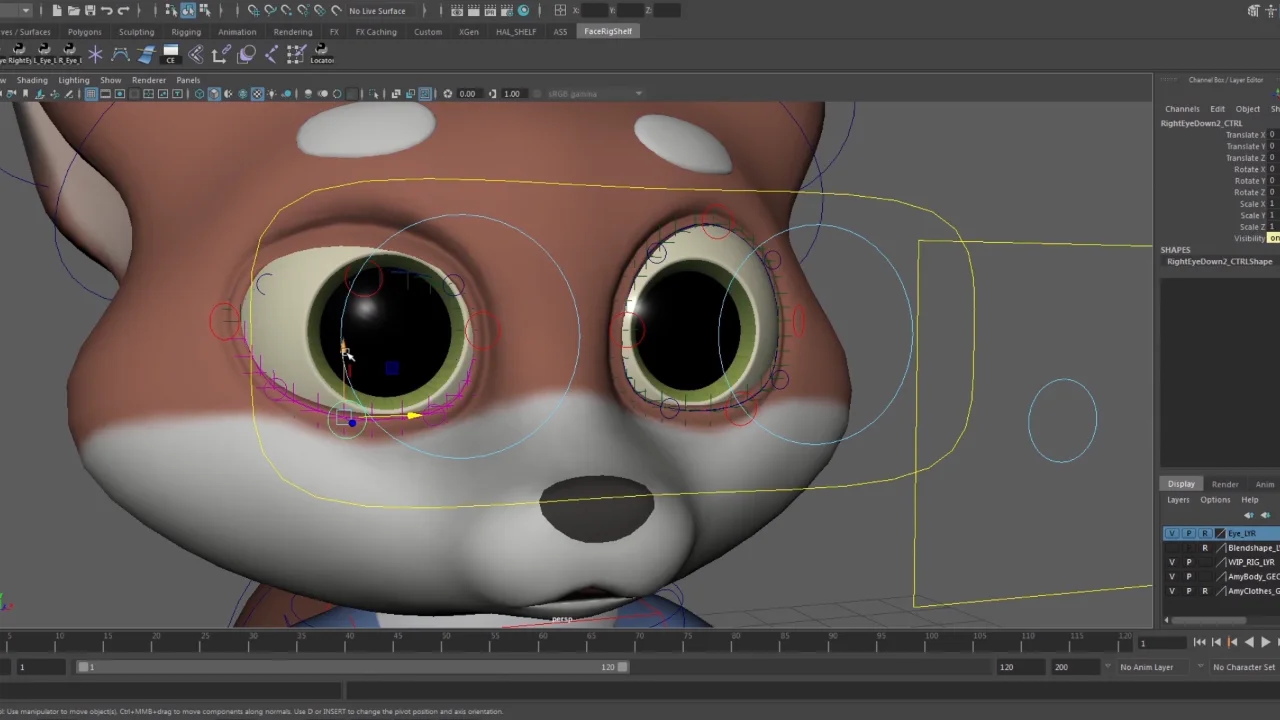Switch to the Animation shelf tab
The image size is (1280, 720).
click(237, 32)
